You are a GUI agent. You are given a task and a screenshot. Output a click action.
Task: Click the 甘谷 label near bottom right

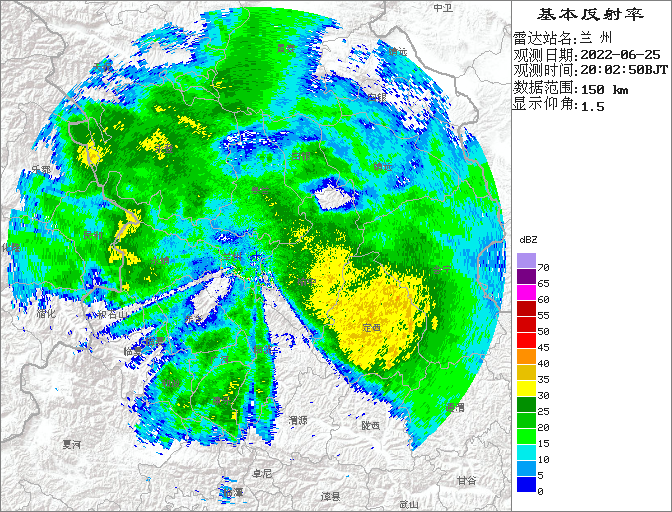click(467, 480)
